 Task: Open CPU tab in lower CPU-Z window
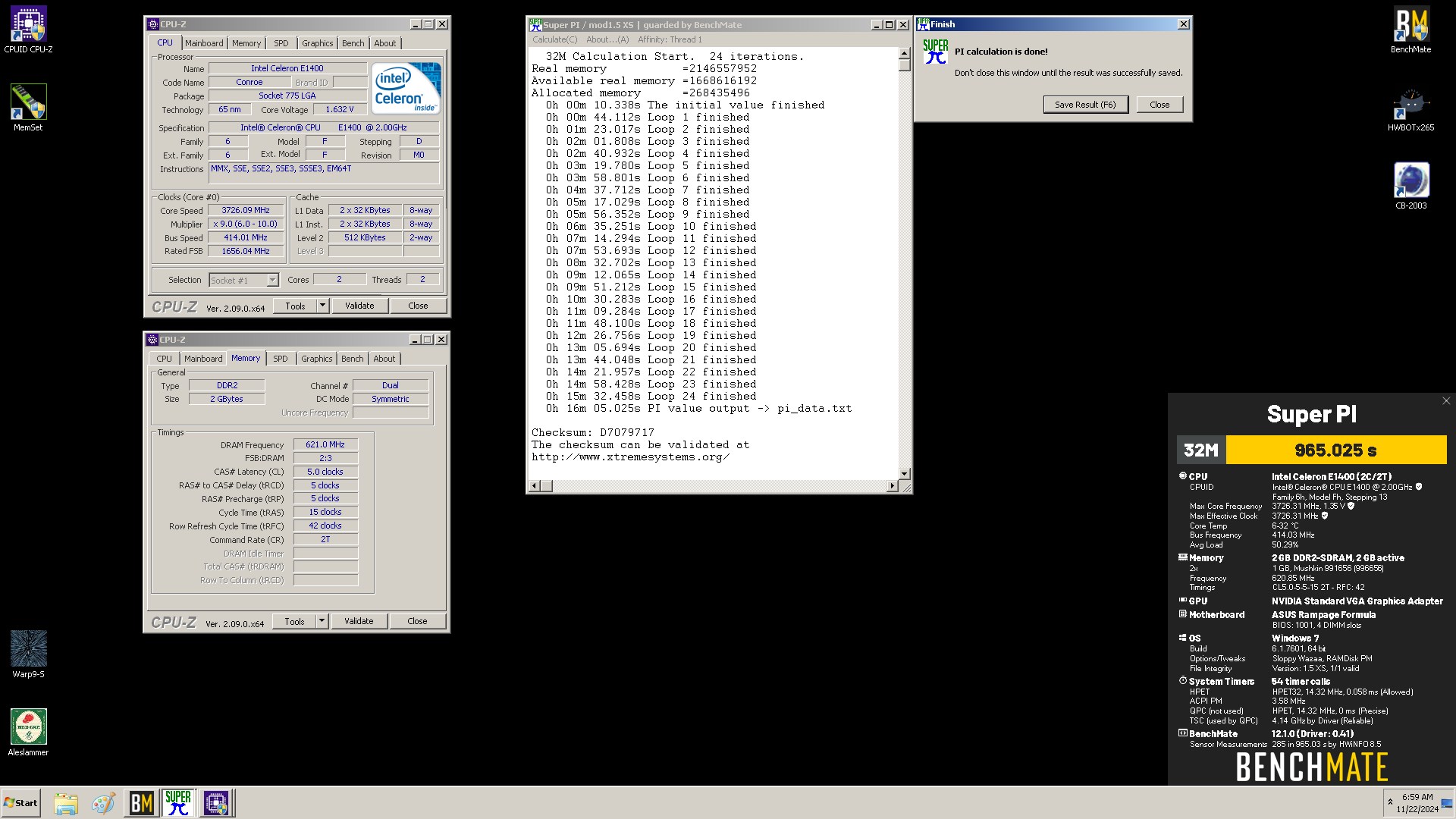(x=164, y=359)
